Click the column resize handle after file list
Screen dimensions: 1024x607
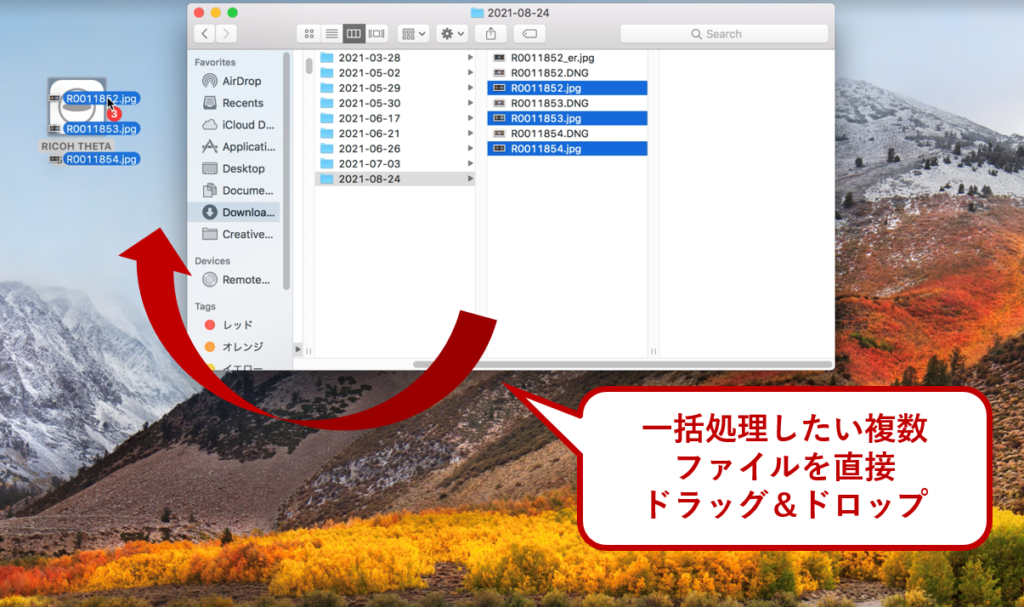tap(653, 351)
